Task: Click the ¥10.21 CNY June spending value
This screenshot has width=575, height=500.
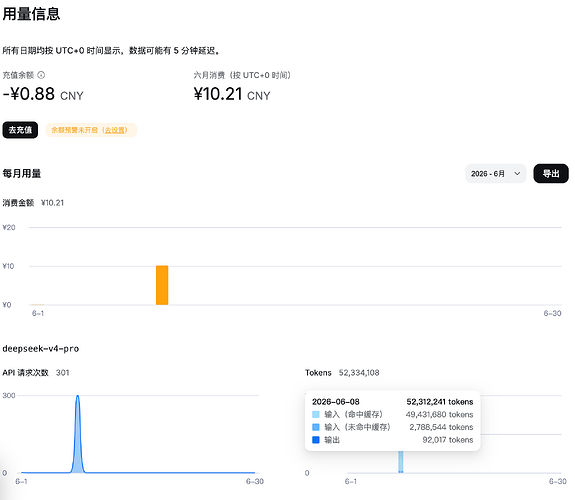Action: [x=232, y=94]
